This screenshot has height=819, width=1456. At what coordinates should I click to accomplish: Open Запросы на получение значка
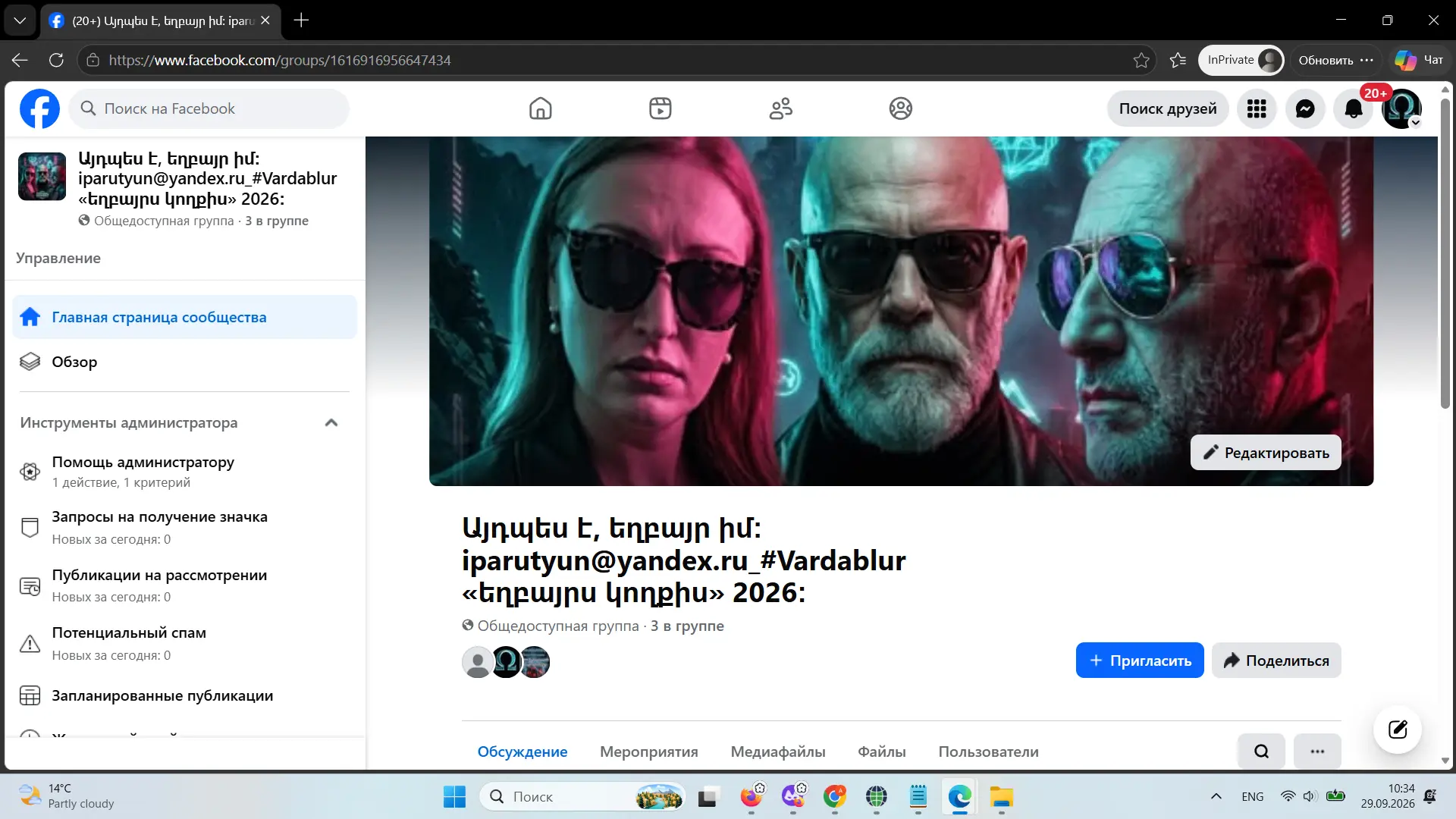pos(185,528)
